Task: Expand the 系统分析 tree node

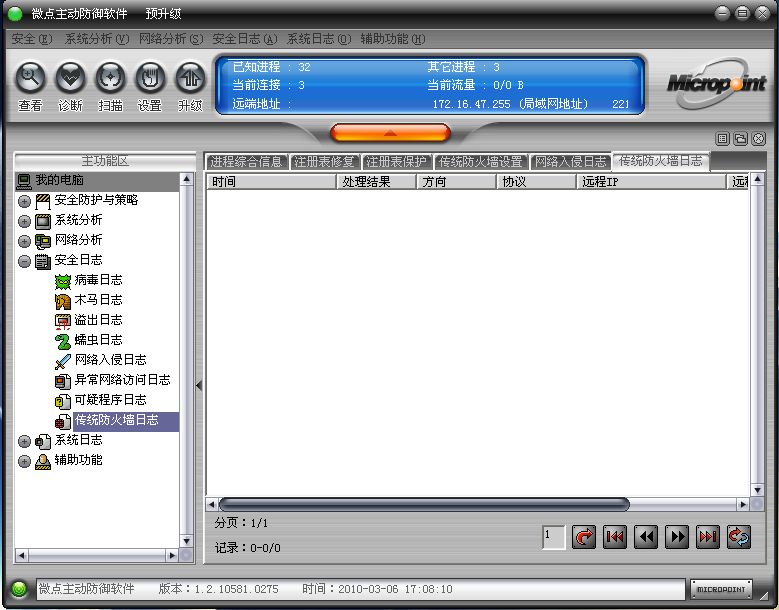Action: tap(24, 221)
